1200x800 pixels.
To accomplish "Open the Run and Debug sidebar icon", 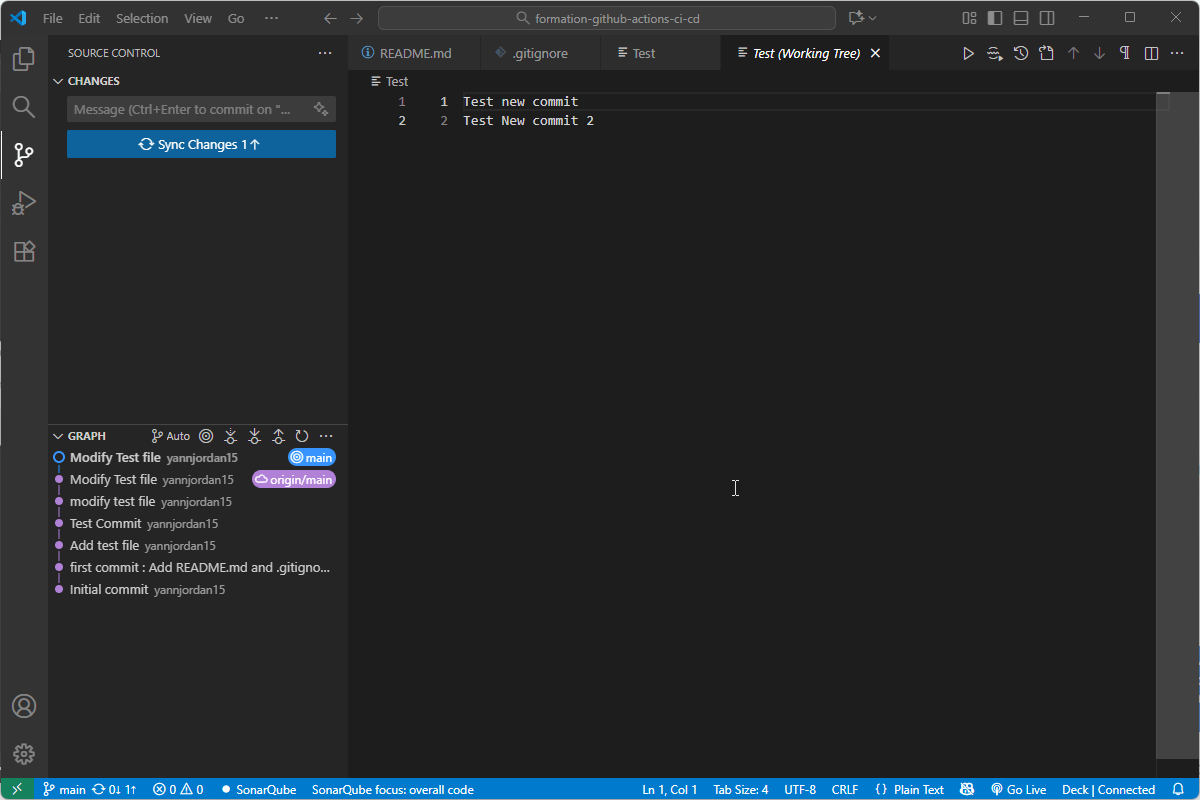I will pyautogui.click(x=23, y=203).
